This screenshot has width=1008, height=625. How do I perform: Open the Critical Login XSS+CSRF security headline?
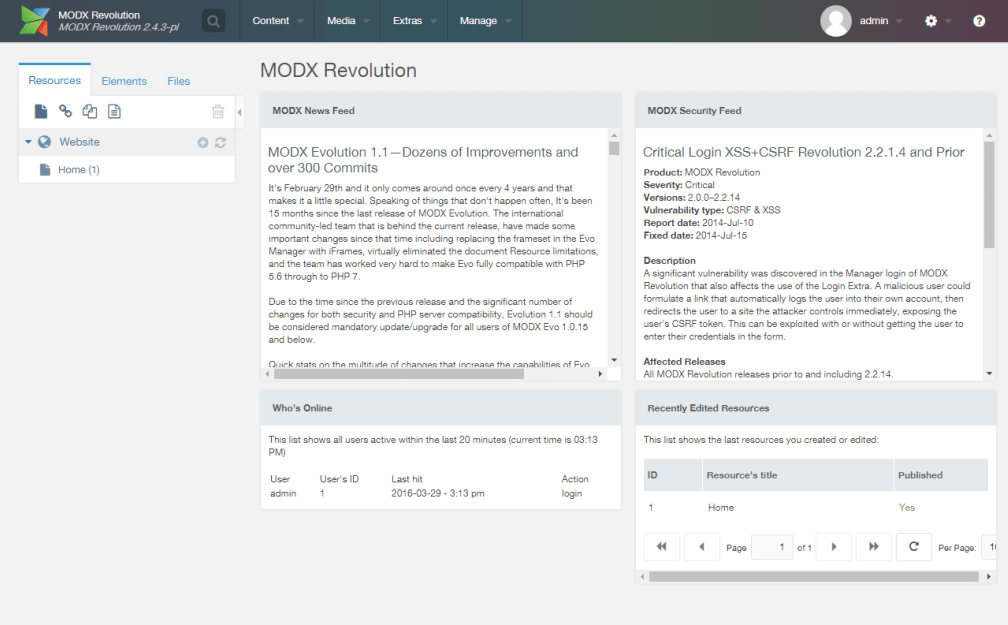pos(804,152)
